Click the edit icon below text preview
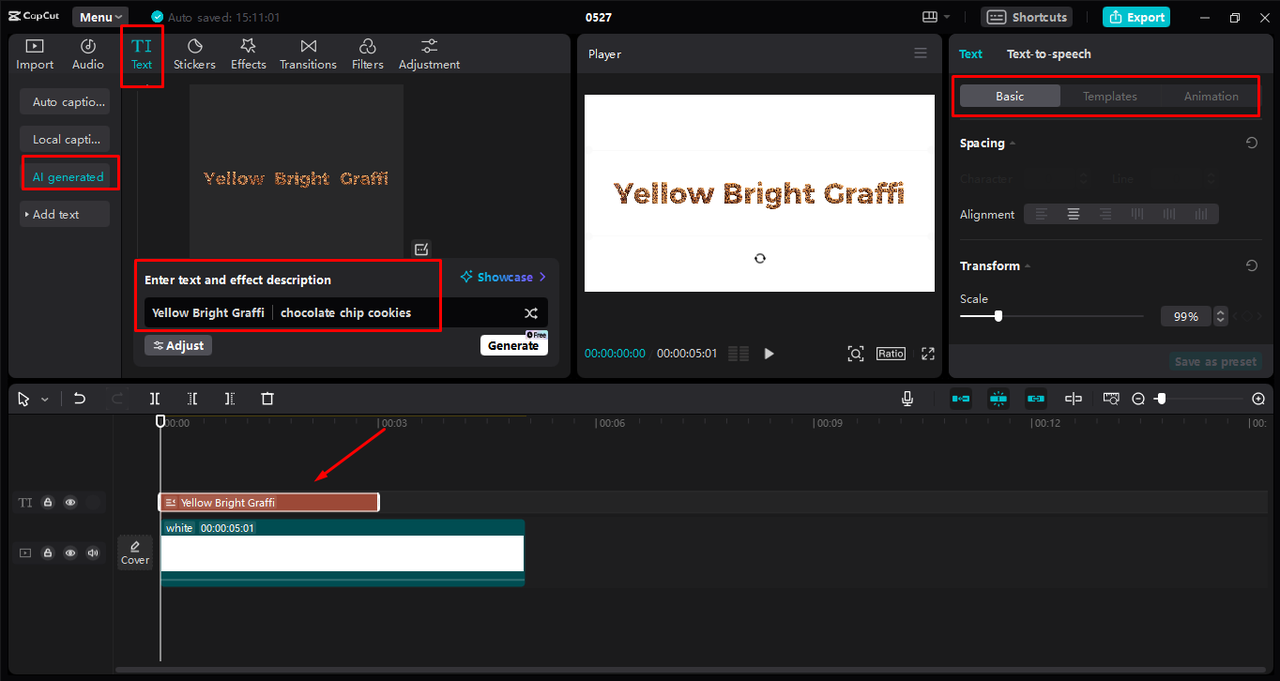The height and width of the screenshot is (681, 1280). [421, 249]
